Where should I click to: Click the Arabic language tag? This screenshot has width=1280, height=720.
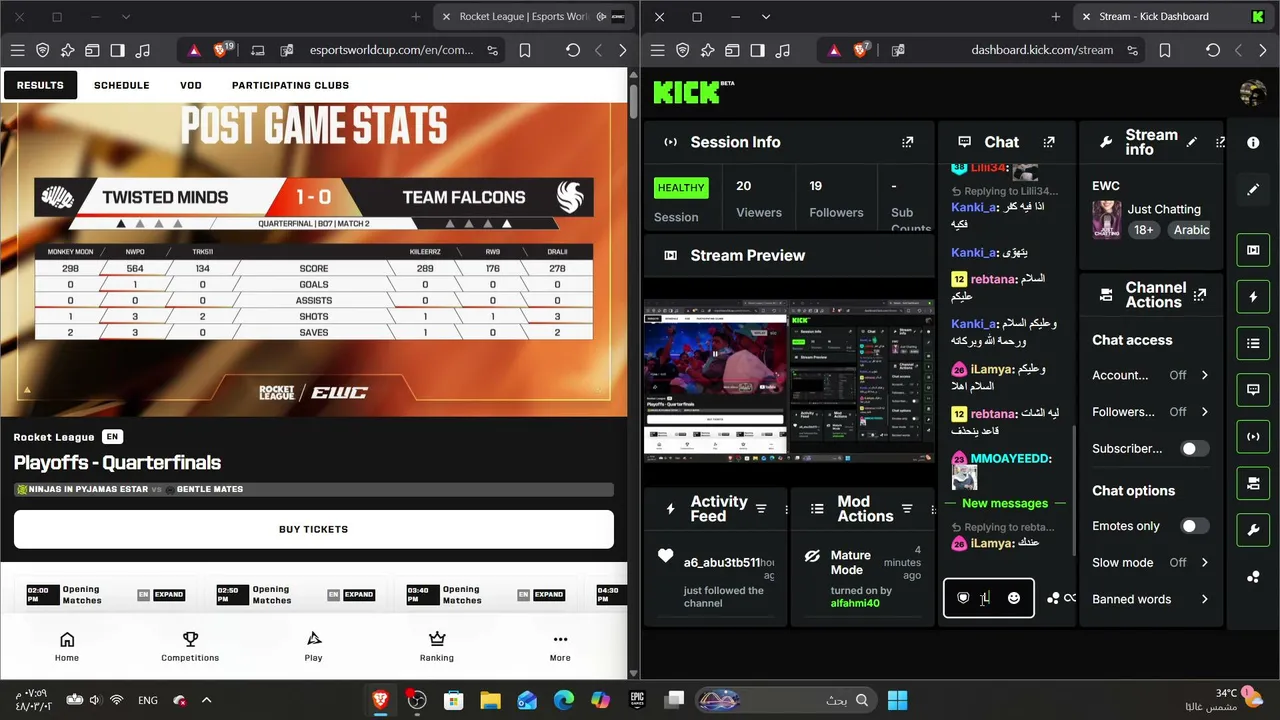pos(1191,230)
